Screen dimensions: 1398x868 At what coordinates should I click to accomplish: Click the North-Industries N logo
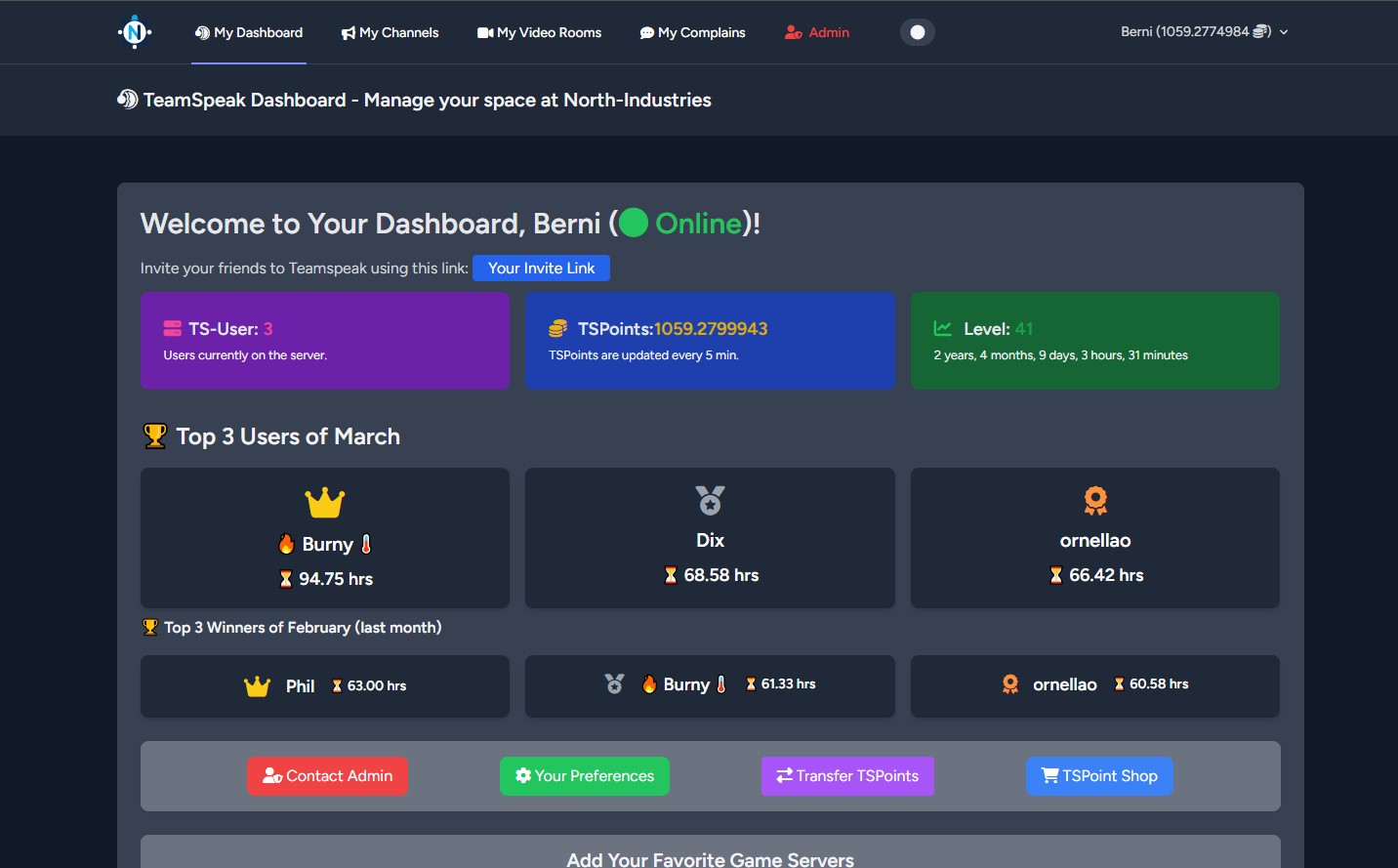coord(135,32)
